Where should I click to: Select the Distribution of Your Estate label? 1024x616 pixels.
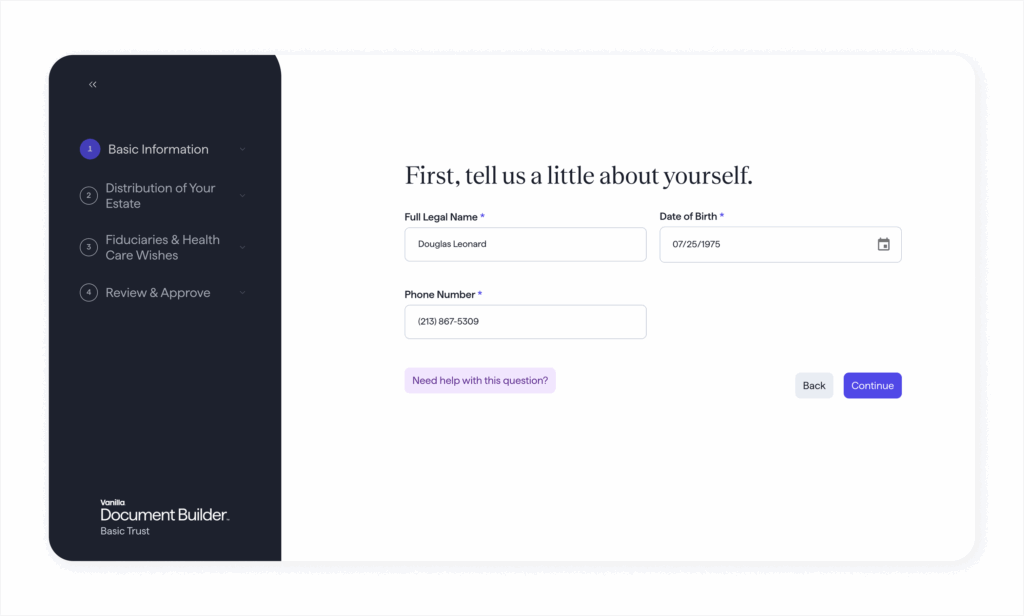click(x=160, y=196)
